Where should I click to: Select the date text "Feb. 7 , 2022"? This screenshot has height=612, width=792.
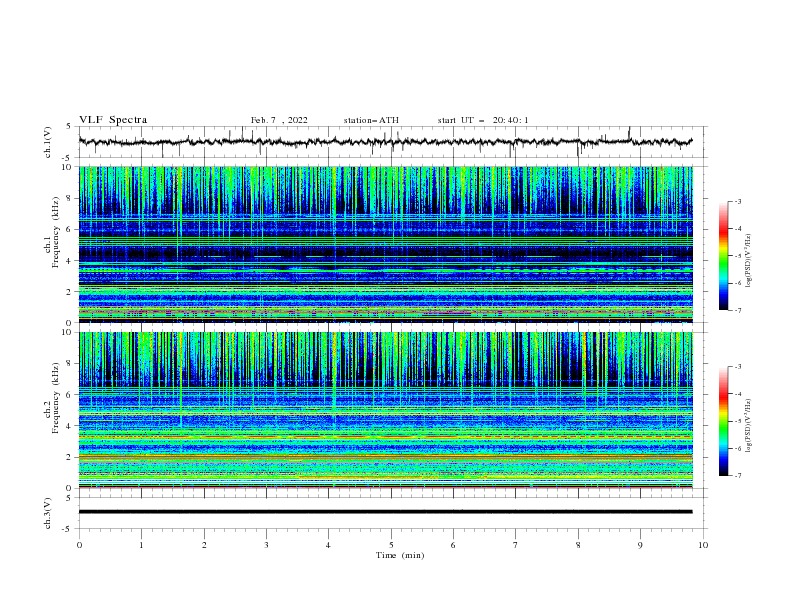pos(279,120)
